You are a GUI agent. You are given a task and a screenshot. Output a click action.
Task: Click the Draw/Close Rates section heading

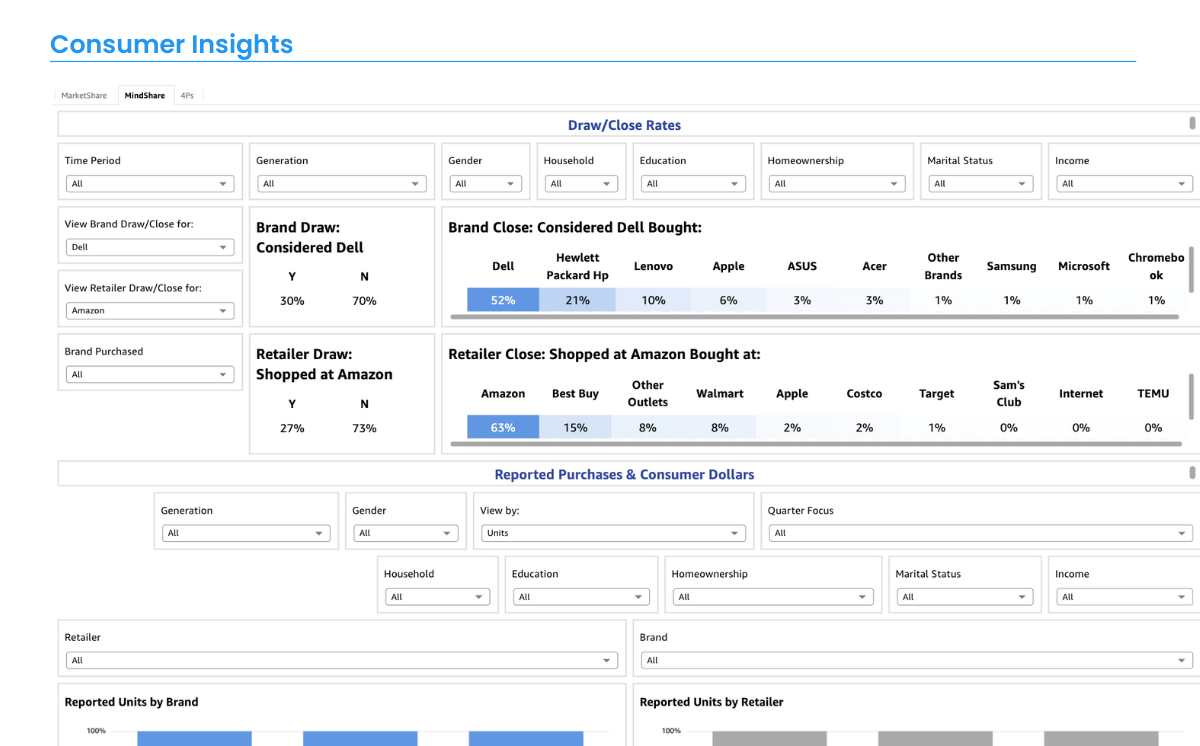(x=624, y=125)
